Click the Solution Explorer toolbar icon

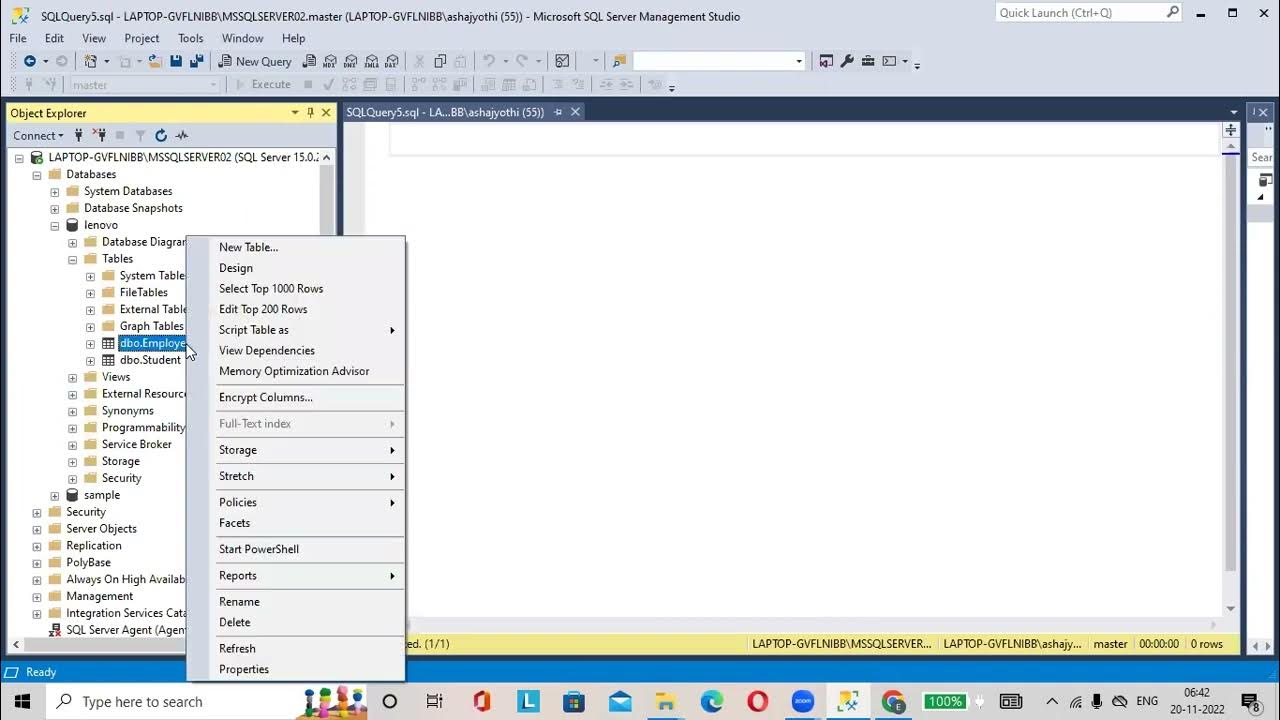pyautogui.click(x=826, y=61)
